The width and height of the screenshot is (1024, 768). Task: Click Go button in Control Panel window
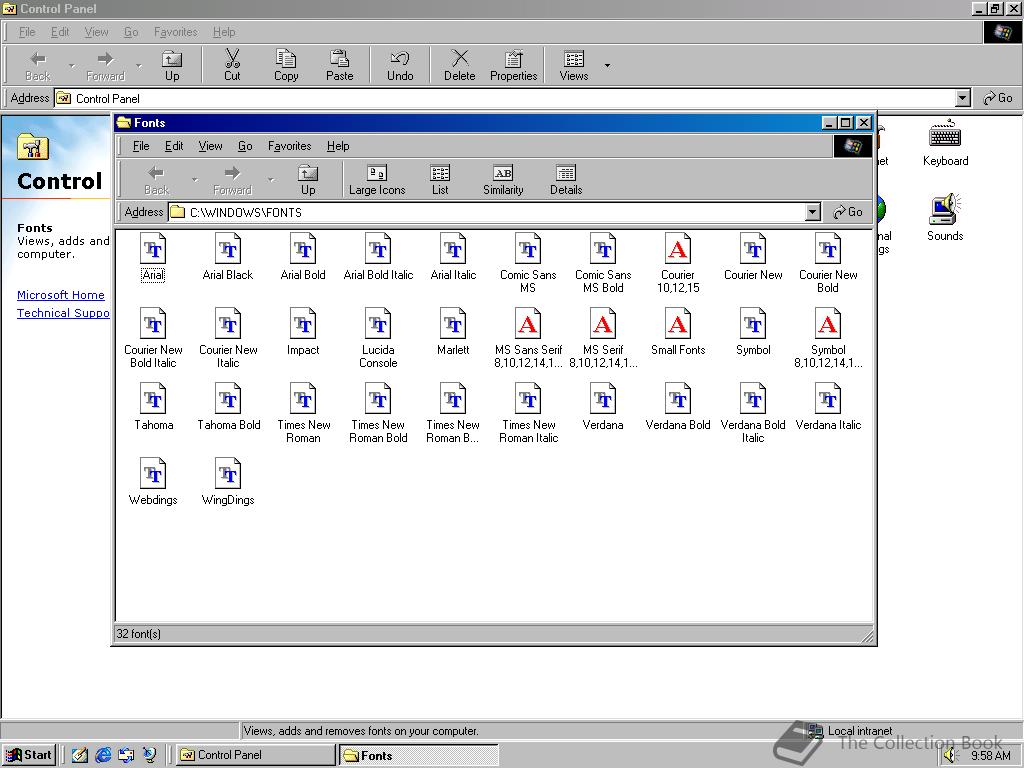click(x=998, y=99)
